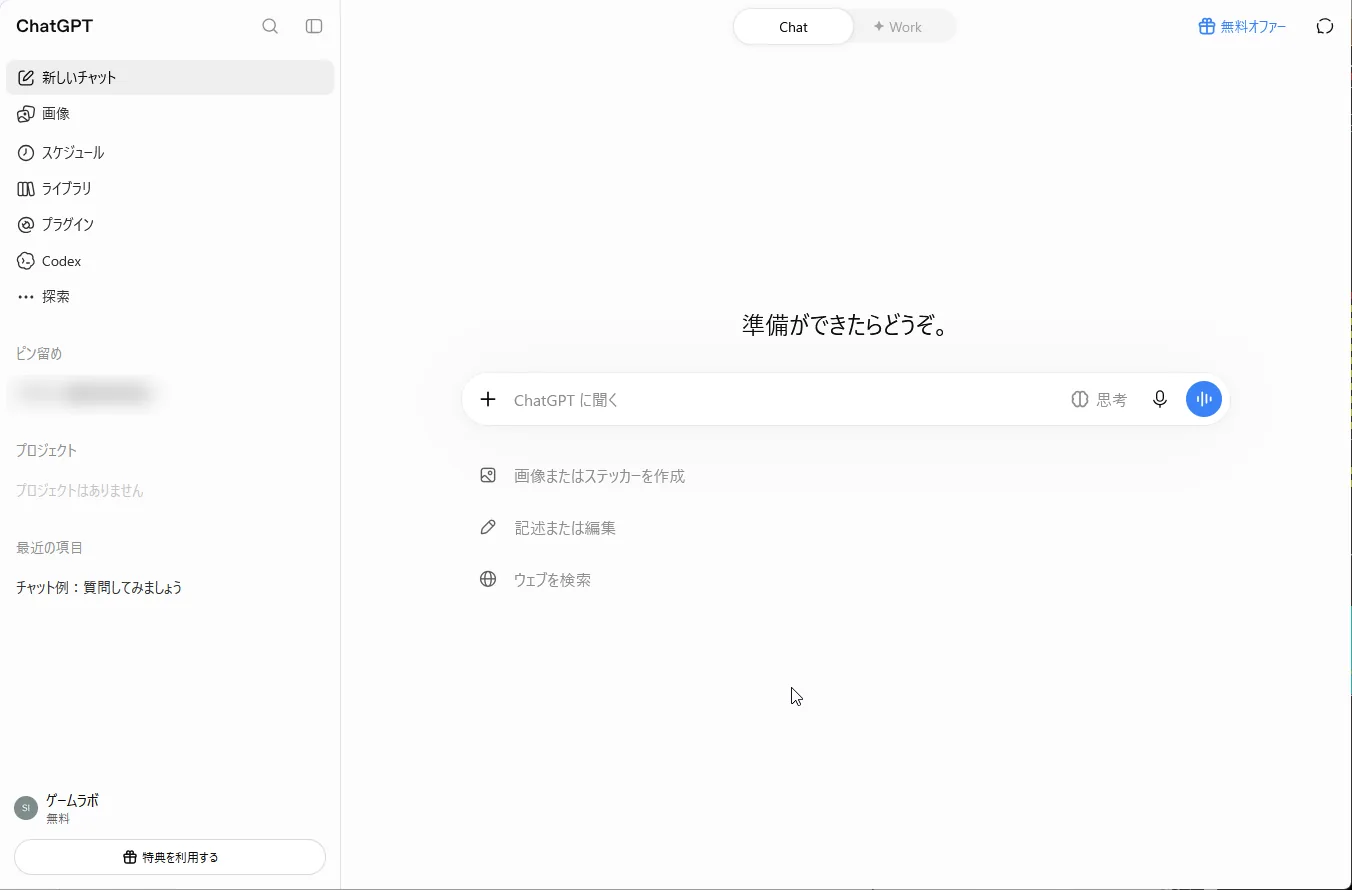This screenshot has height=890, width=1352.
Task: Click the 画像 sidebar icon
Action: [26, 114]
